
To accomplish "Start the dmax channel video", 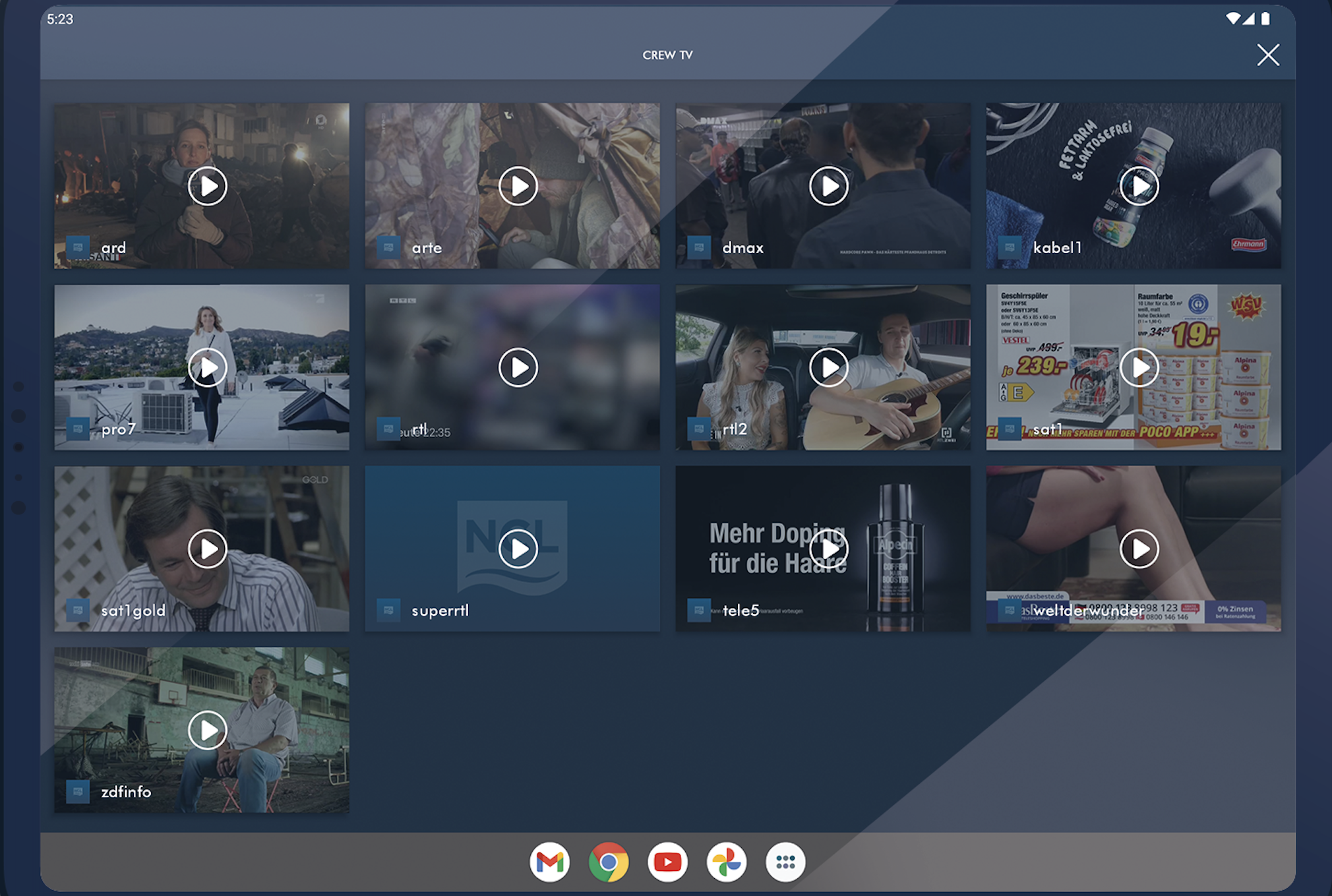I will point(829,187).
